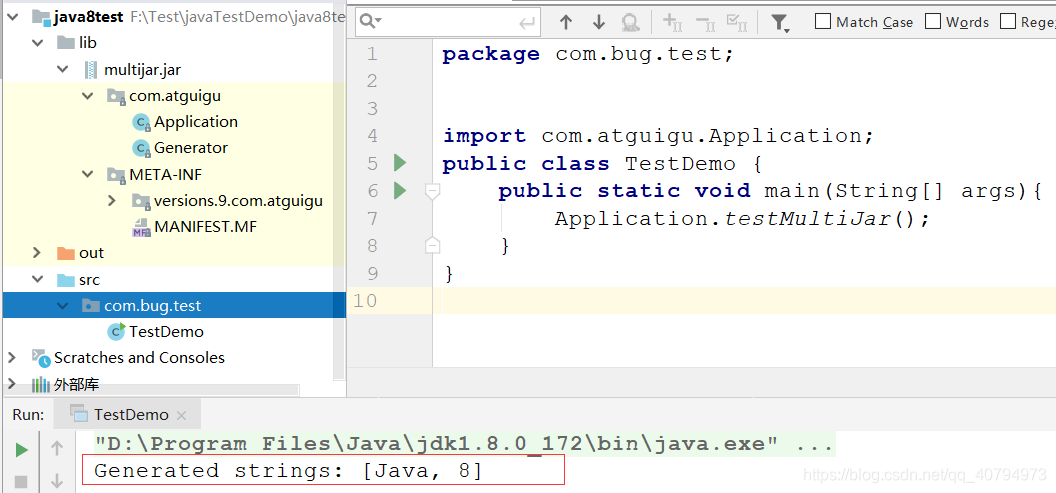The image size is (1056, 493).
Task: Click the Up stack trace arrow in Run panel
Action: [x=57, y=447]
